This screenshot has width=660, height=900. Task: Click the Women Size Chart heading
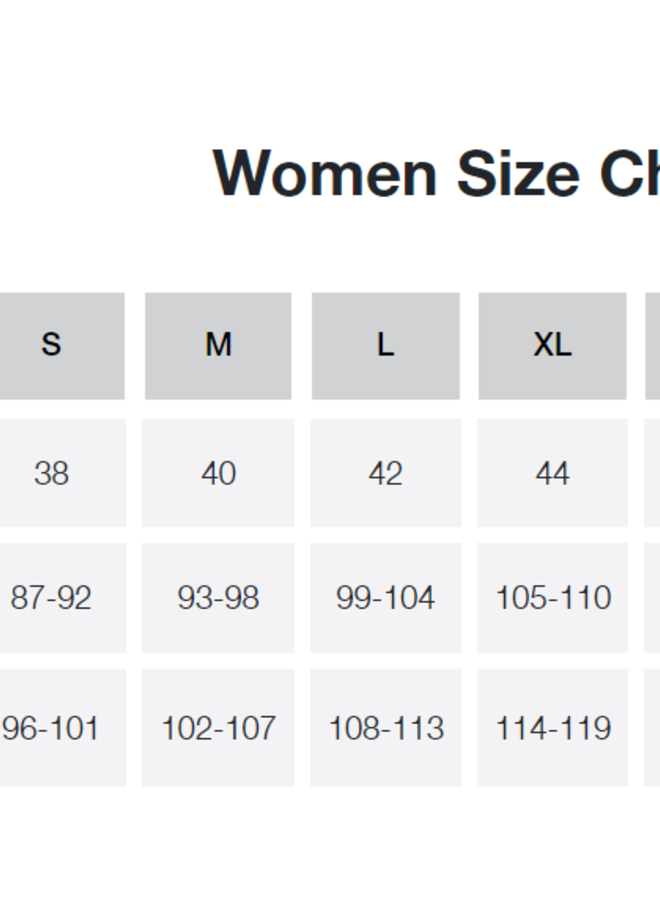pos(436,173)
